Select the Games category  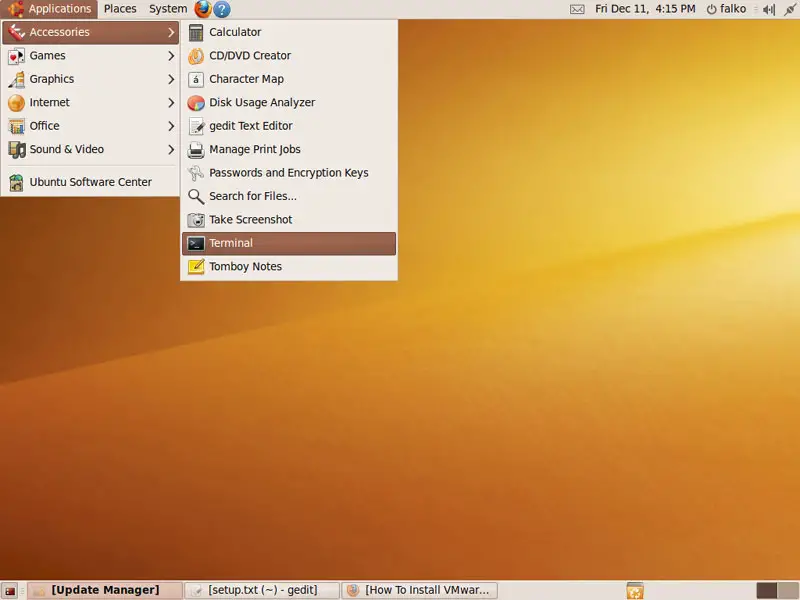tap(91, 56)
